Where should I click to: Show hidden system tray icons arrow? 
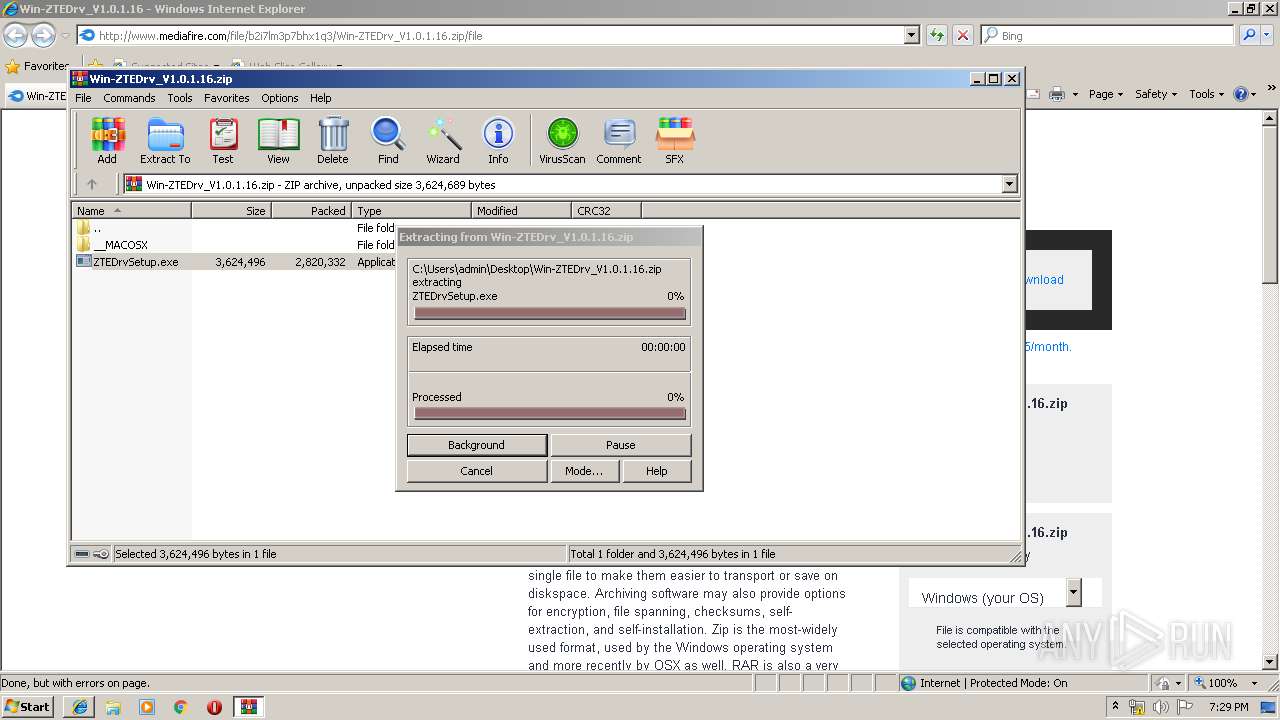[x=1115, y=707]
